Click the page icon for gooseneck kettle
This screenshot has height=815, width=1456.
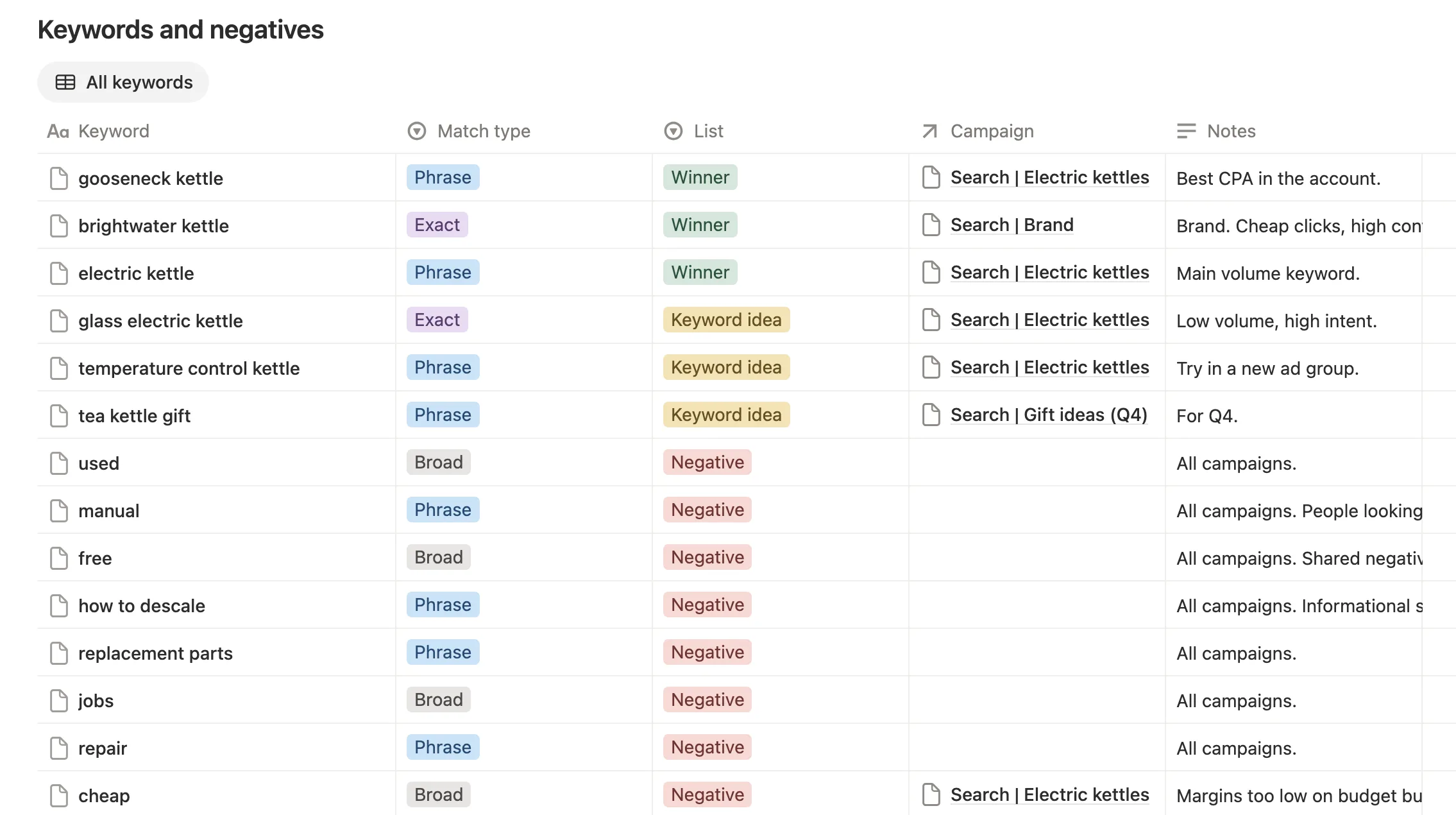click(59, 178)
